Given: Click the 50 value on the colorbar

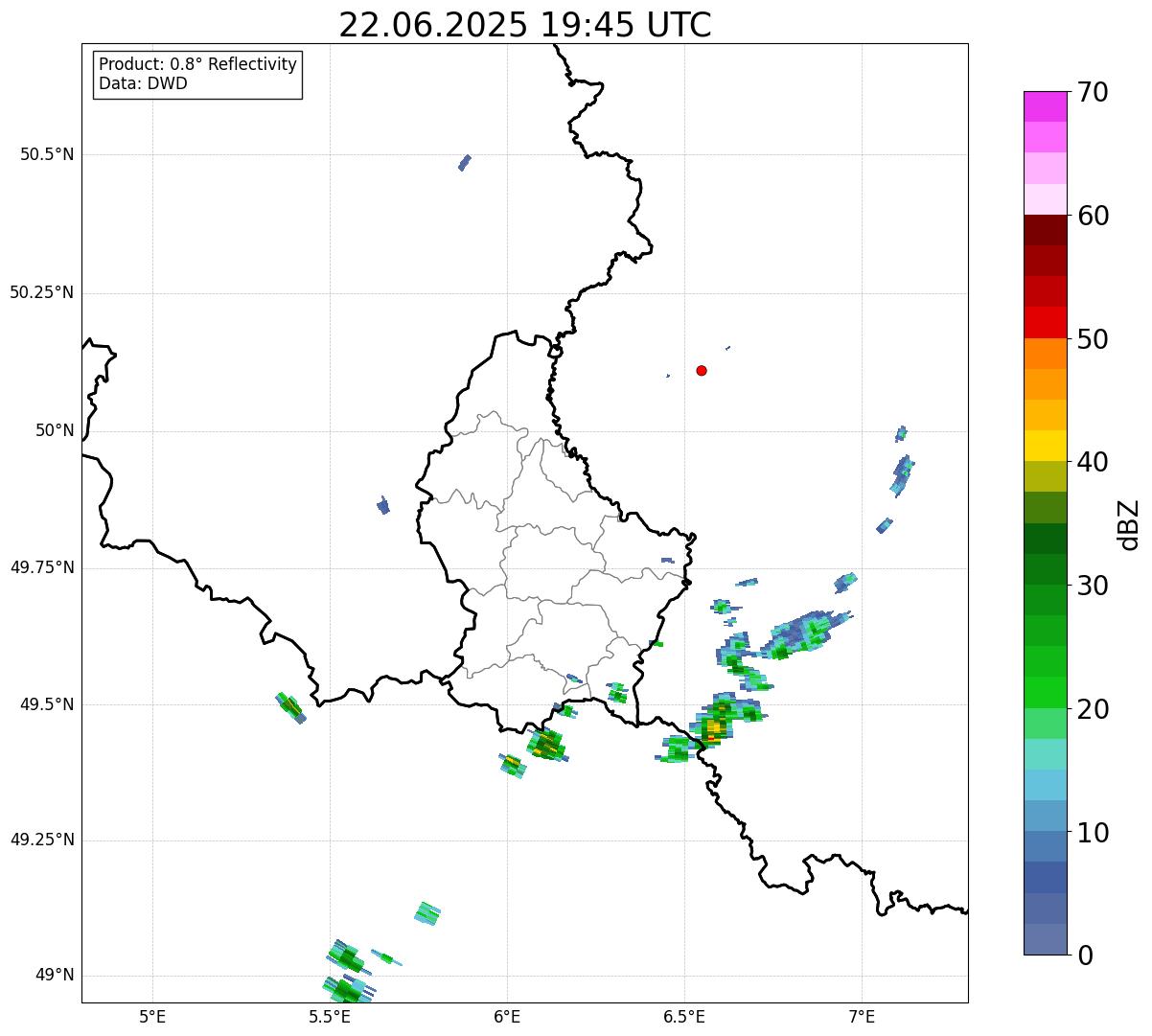Looking at the screenshot, I should pos(1093,339).
